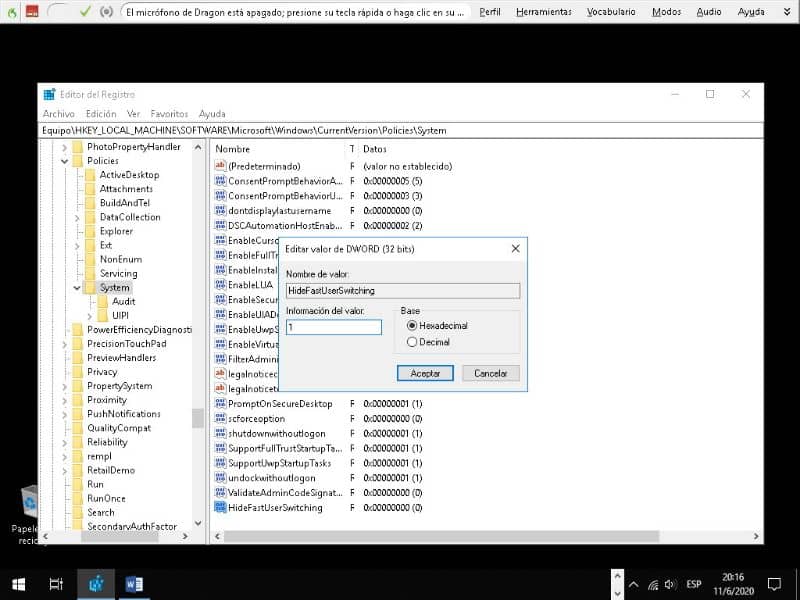Open the Edición menu
This screenshot has height=600, width=800.
101,114
